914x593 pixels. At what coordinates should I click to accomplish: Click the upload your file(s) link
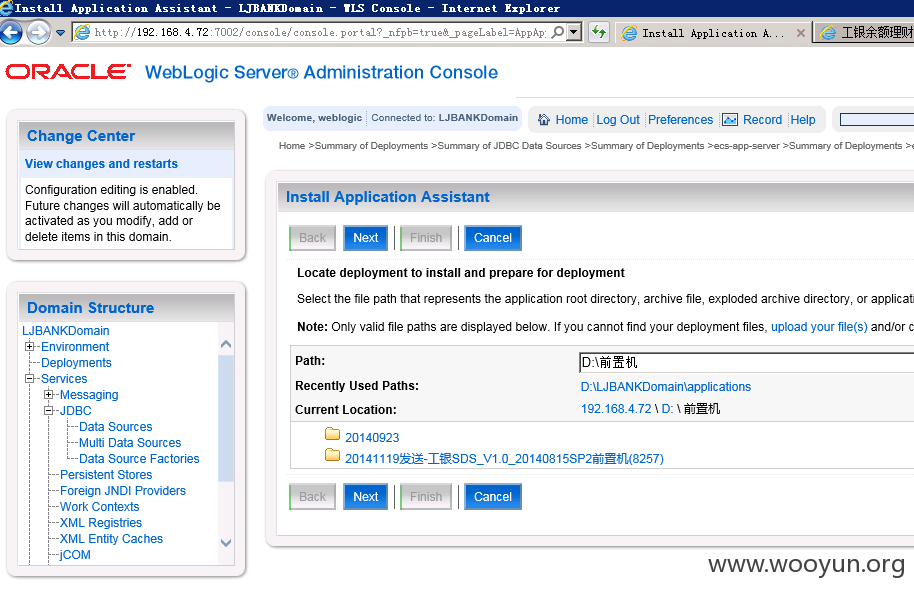819,327
